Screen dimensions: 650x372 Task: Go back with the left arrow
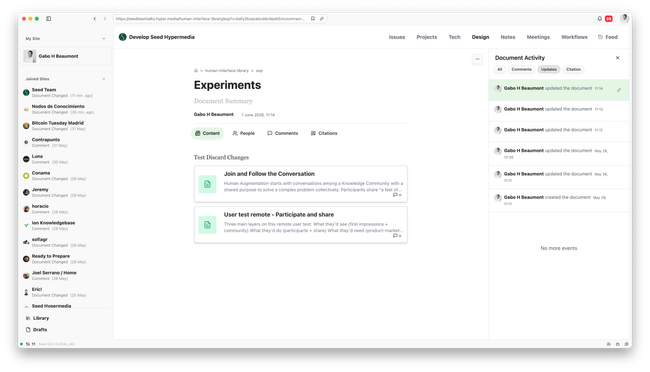point(95,19)
